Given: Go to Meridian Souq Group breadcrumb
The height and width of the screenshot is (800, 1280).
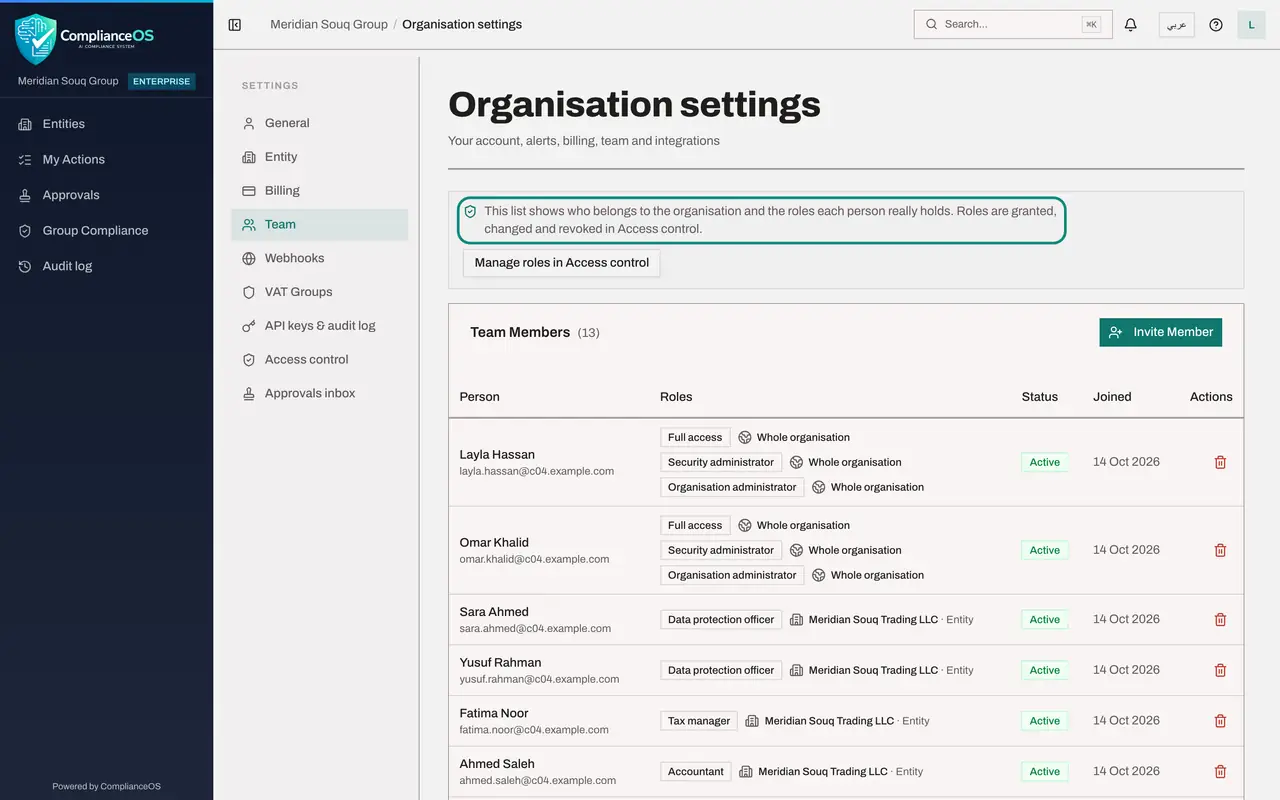Looking at the screenshot, I should point(329,24).
